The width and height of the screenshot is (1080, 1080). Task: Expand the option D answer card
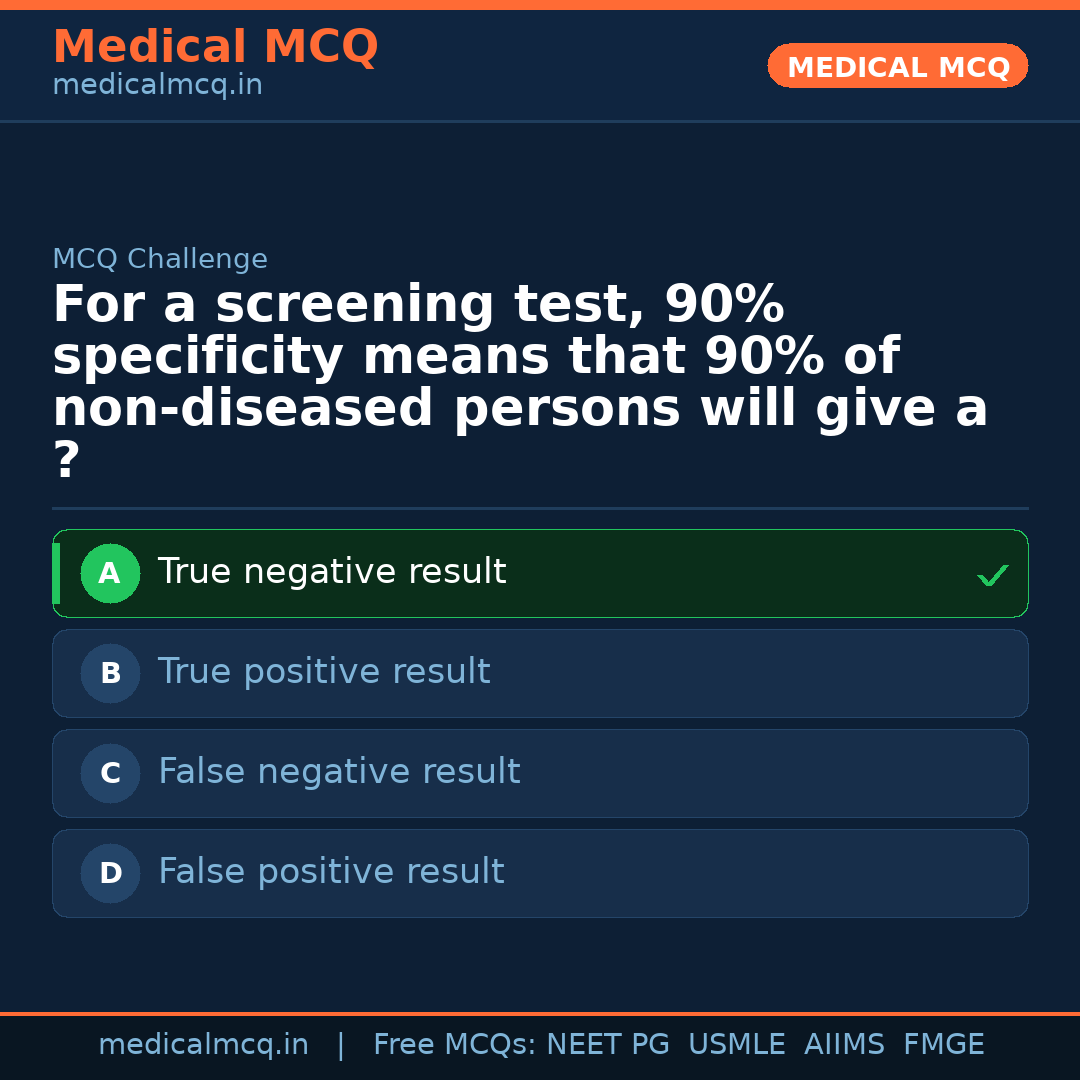(x=540, y=873)
